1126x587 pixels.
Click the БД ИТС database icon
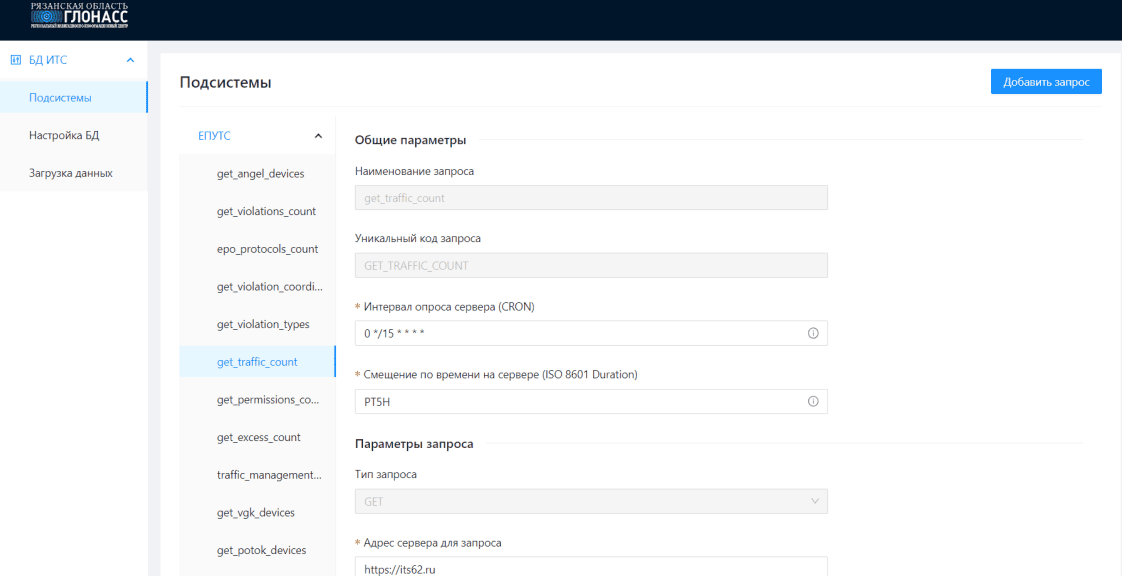[15, 60]
